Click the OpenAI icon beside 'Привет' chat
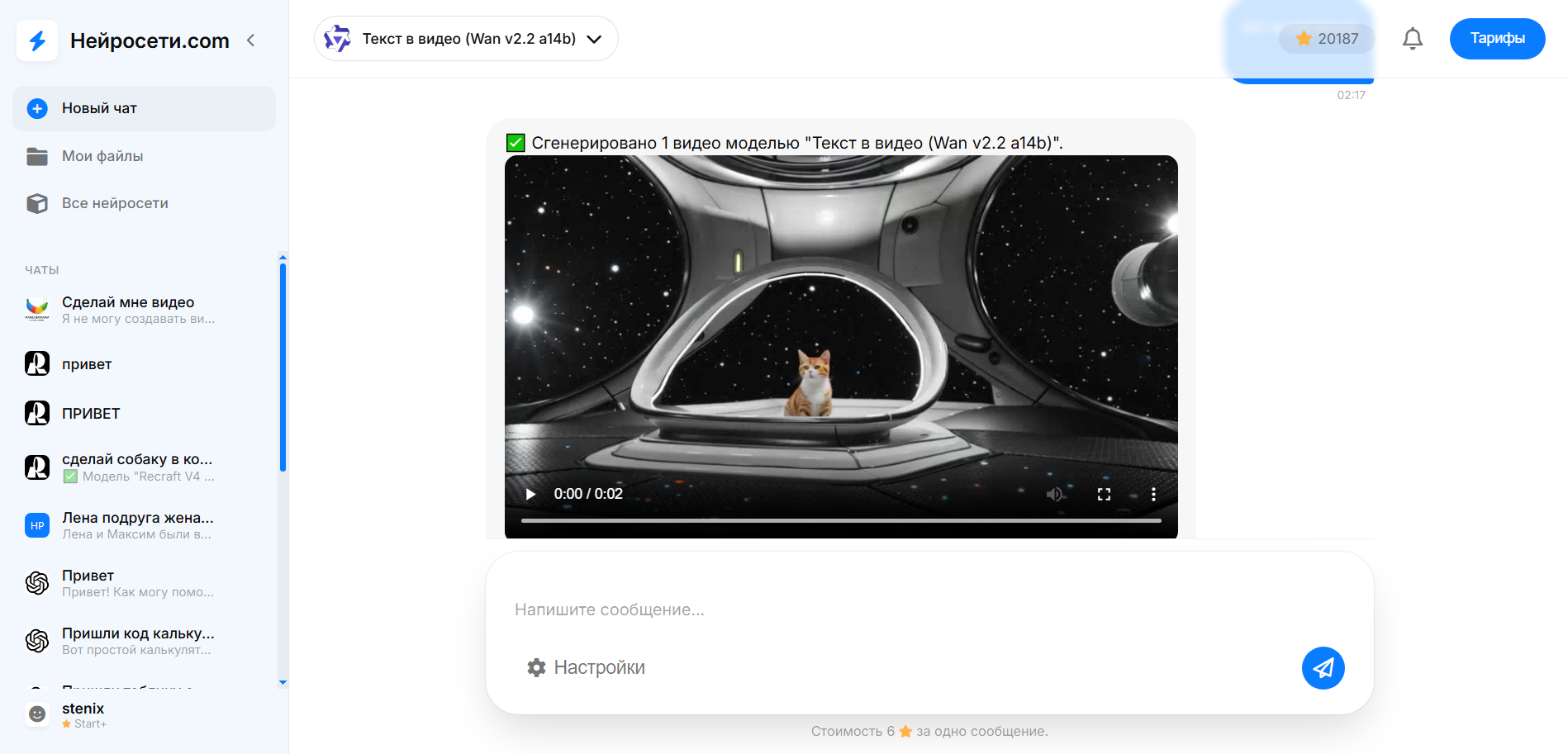Viewport: 1568px width, 754px height. click(37, 583)
